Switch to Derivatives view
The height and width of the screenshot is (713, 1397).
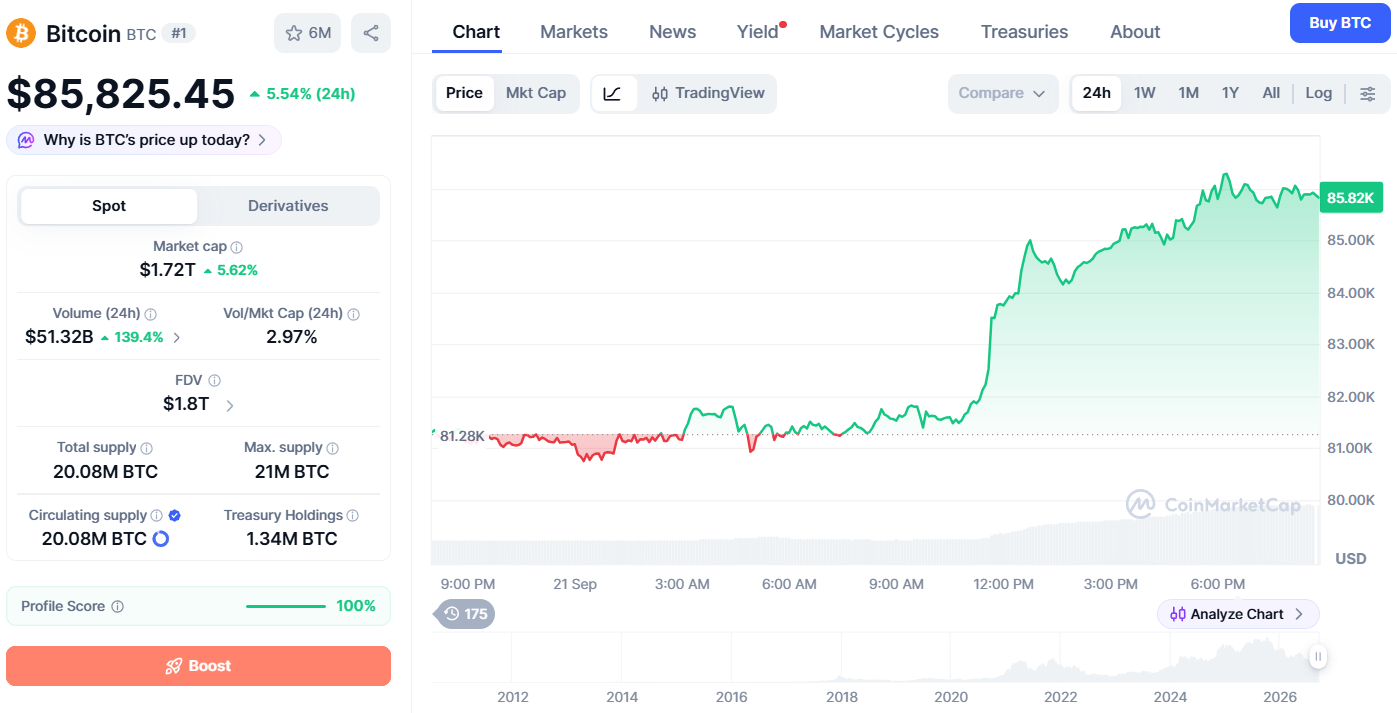pyautogui.click(x=288, y=206)
